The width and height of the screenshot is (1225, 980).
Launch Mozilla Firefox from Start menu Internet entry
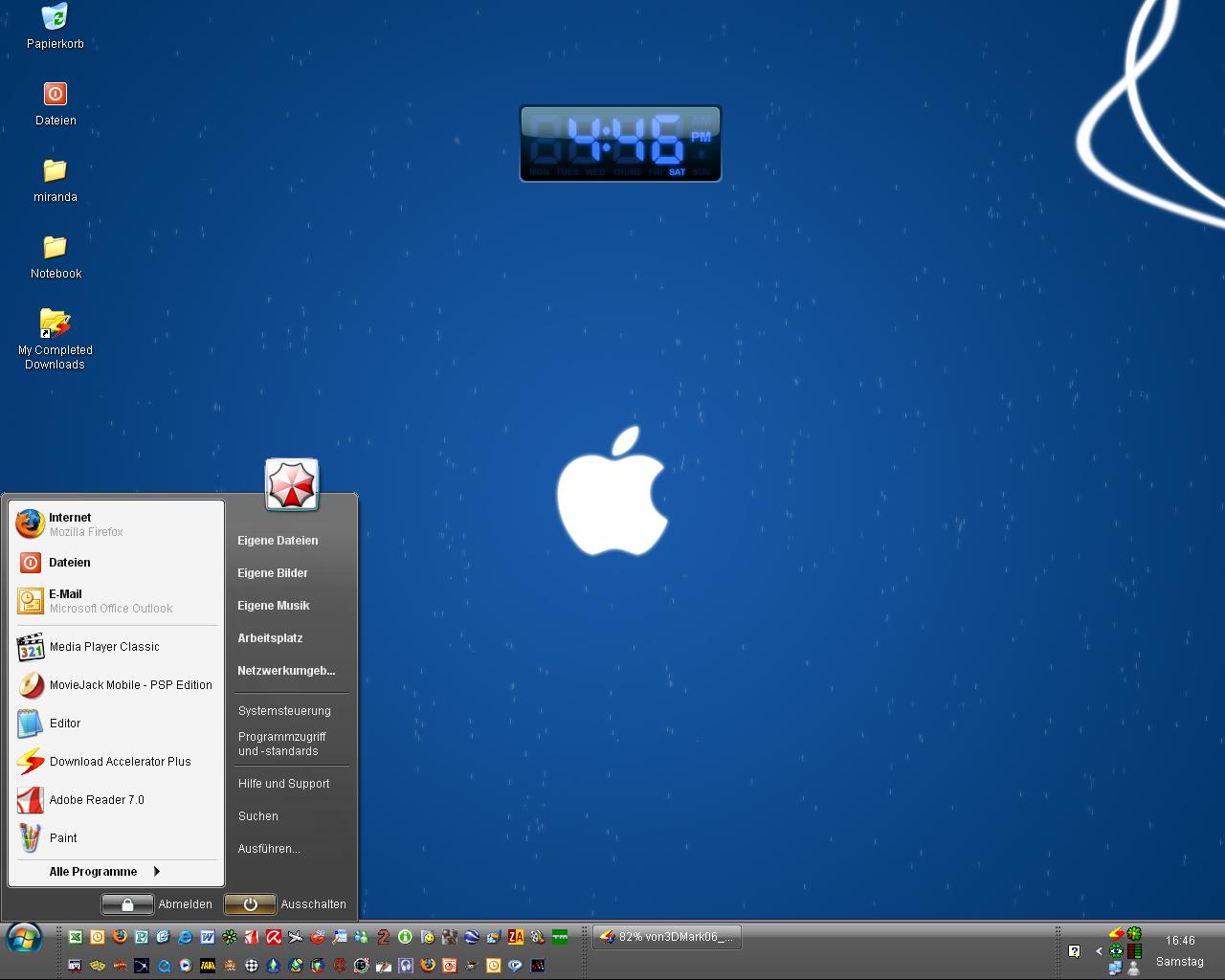(117, 523)
